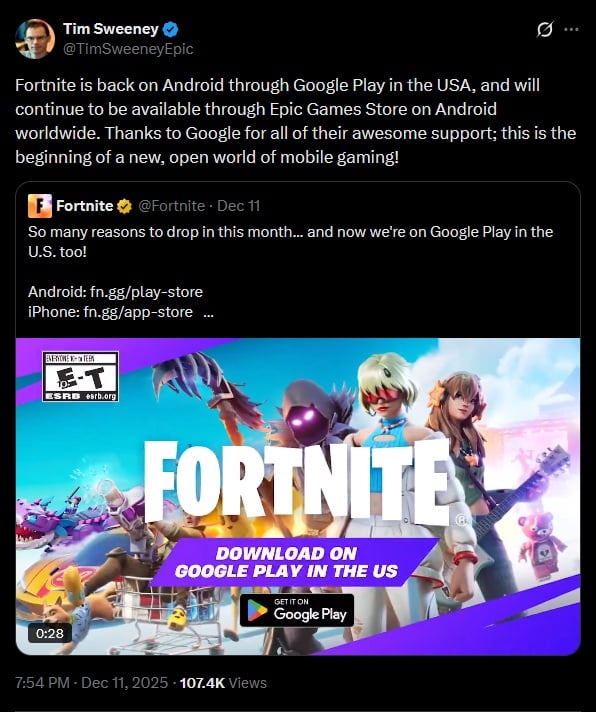596x712 pixels.
Task: Click the Fortnite account avatar icon
Action: 40,206
